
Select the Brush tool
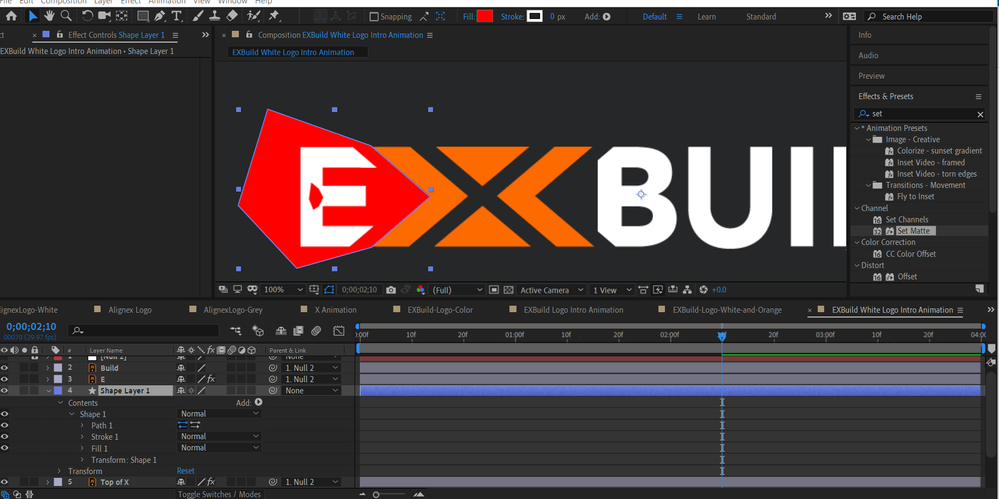198,16
